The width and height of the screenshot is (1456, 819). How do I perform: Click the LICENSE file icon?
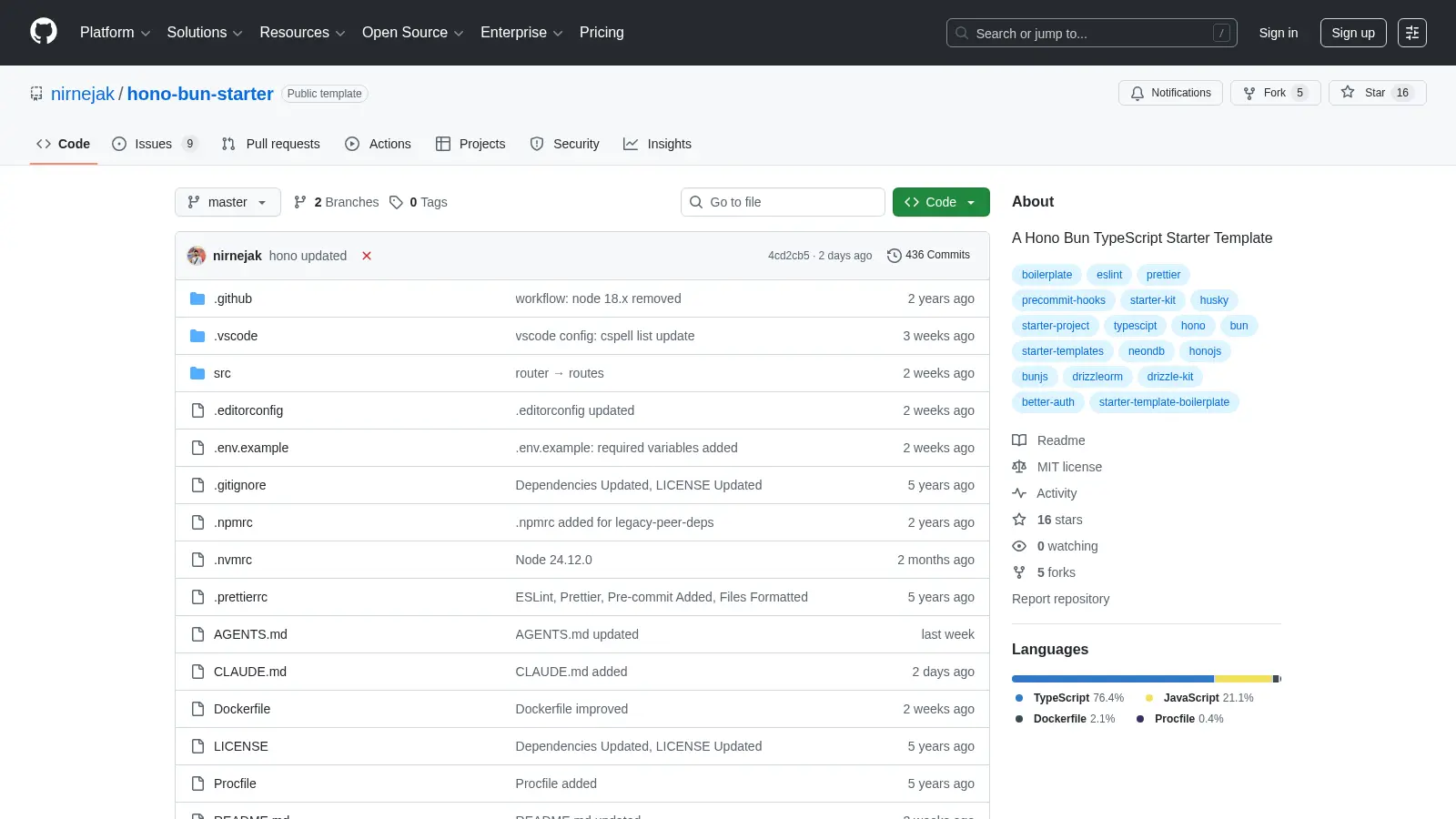coord(197,746)
